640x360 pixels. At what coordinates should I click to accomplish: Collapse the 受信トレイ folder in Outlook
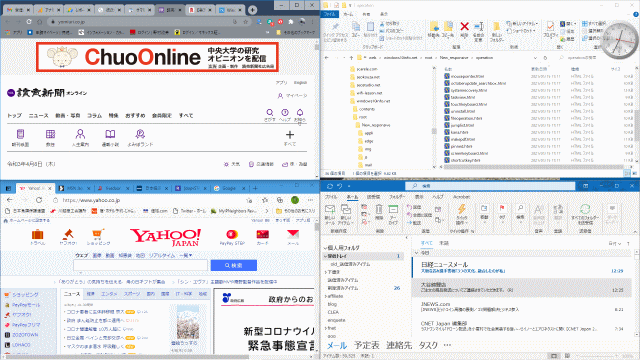(325, 256)
